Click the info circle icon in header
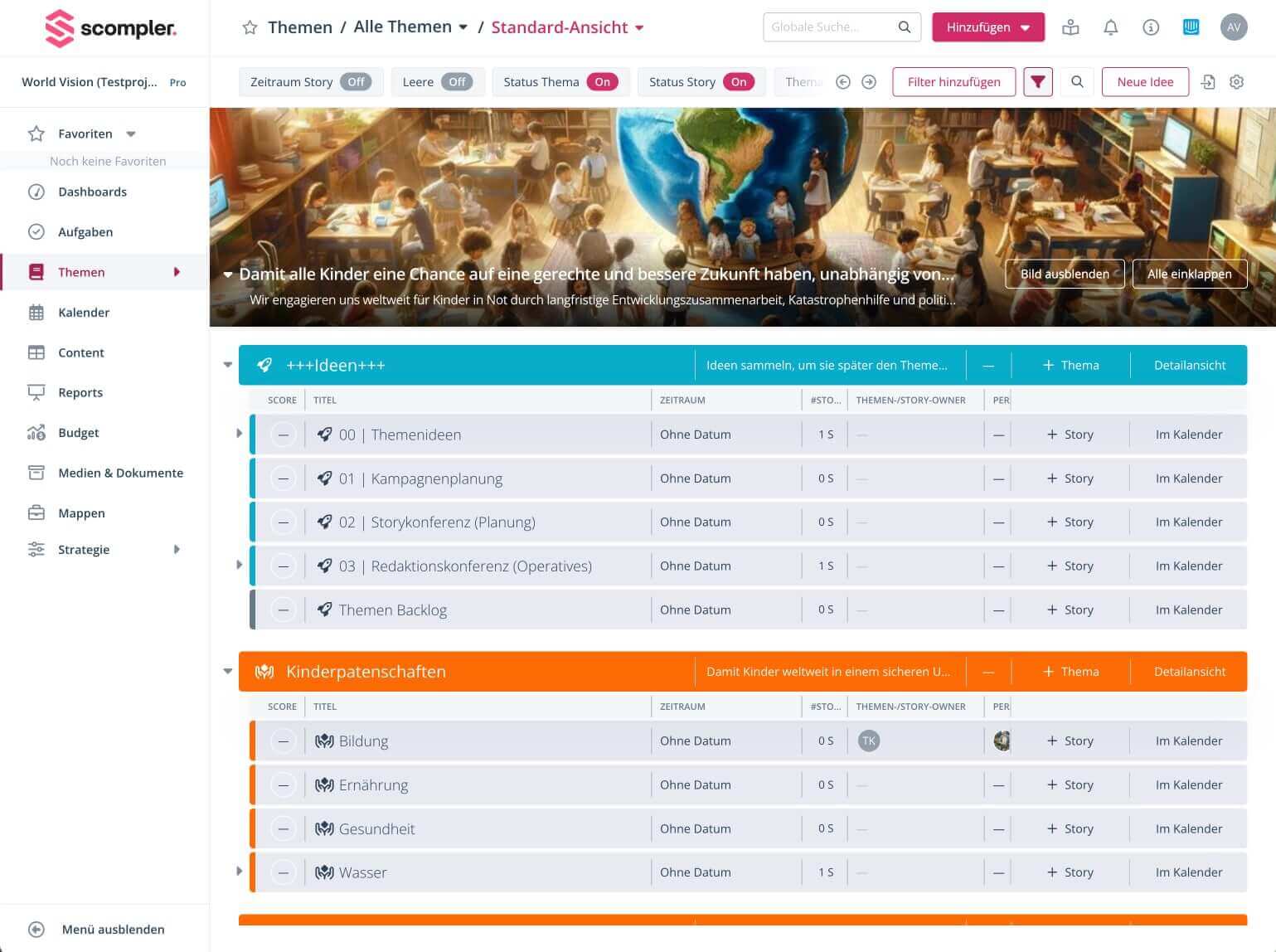The width and height of the screenshot is (1276, 952). click(1150, 27)
